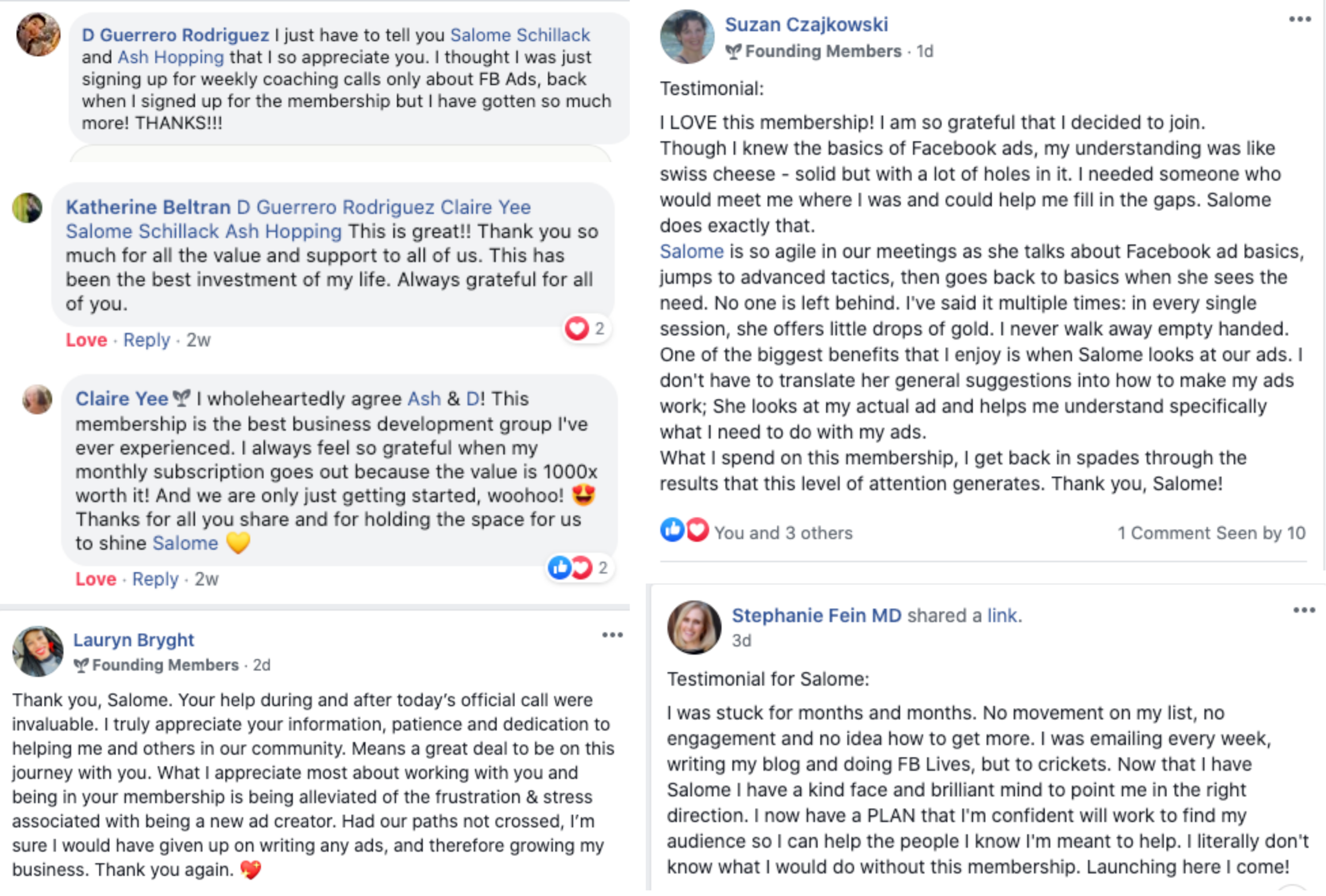Click Katherine Beltran's profile picture
The width and height of the screenshot is (1326, 896).
[x=27, y=207]
